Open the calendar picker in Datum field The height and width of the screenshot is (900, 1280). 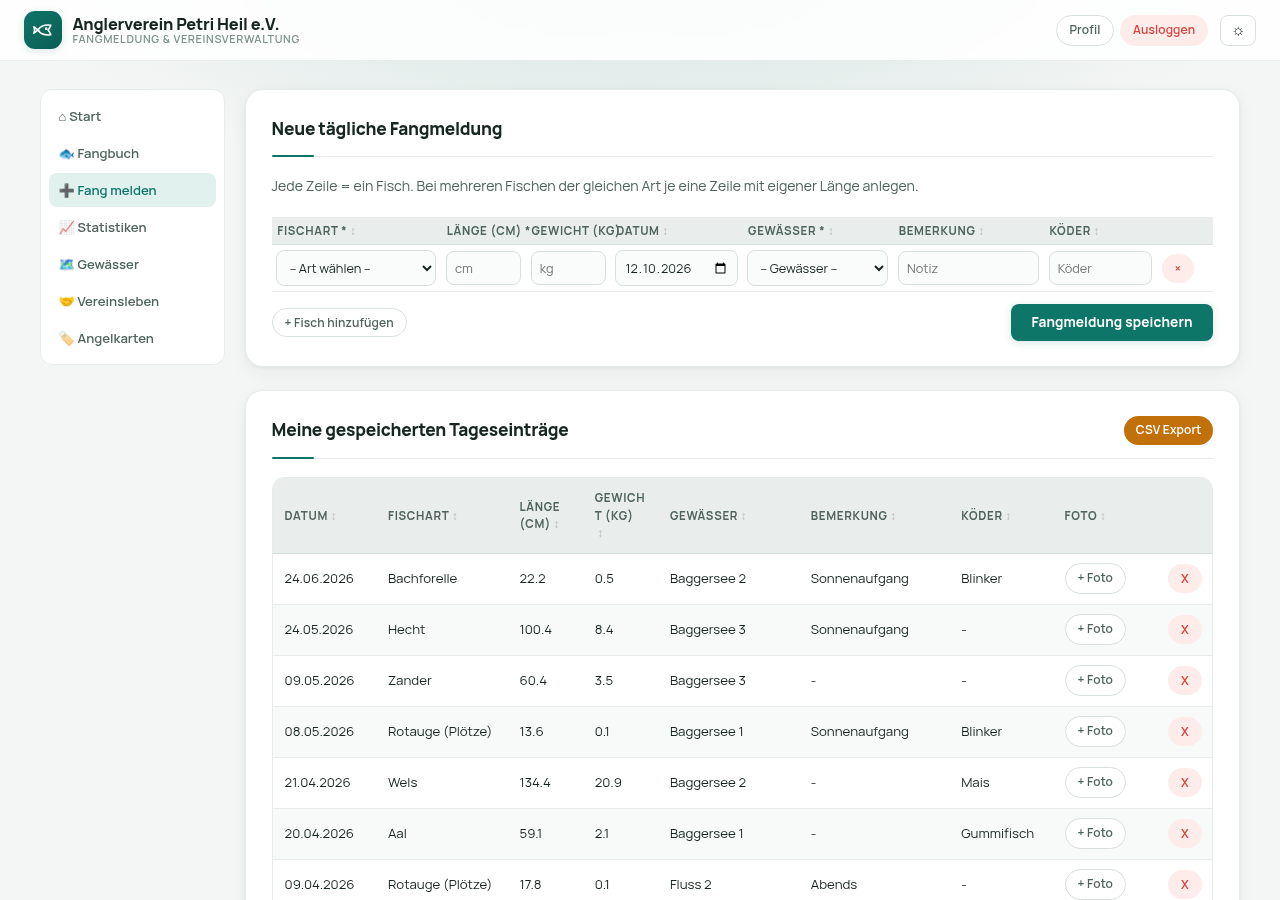tap(721, 268)
